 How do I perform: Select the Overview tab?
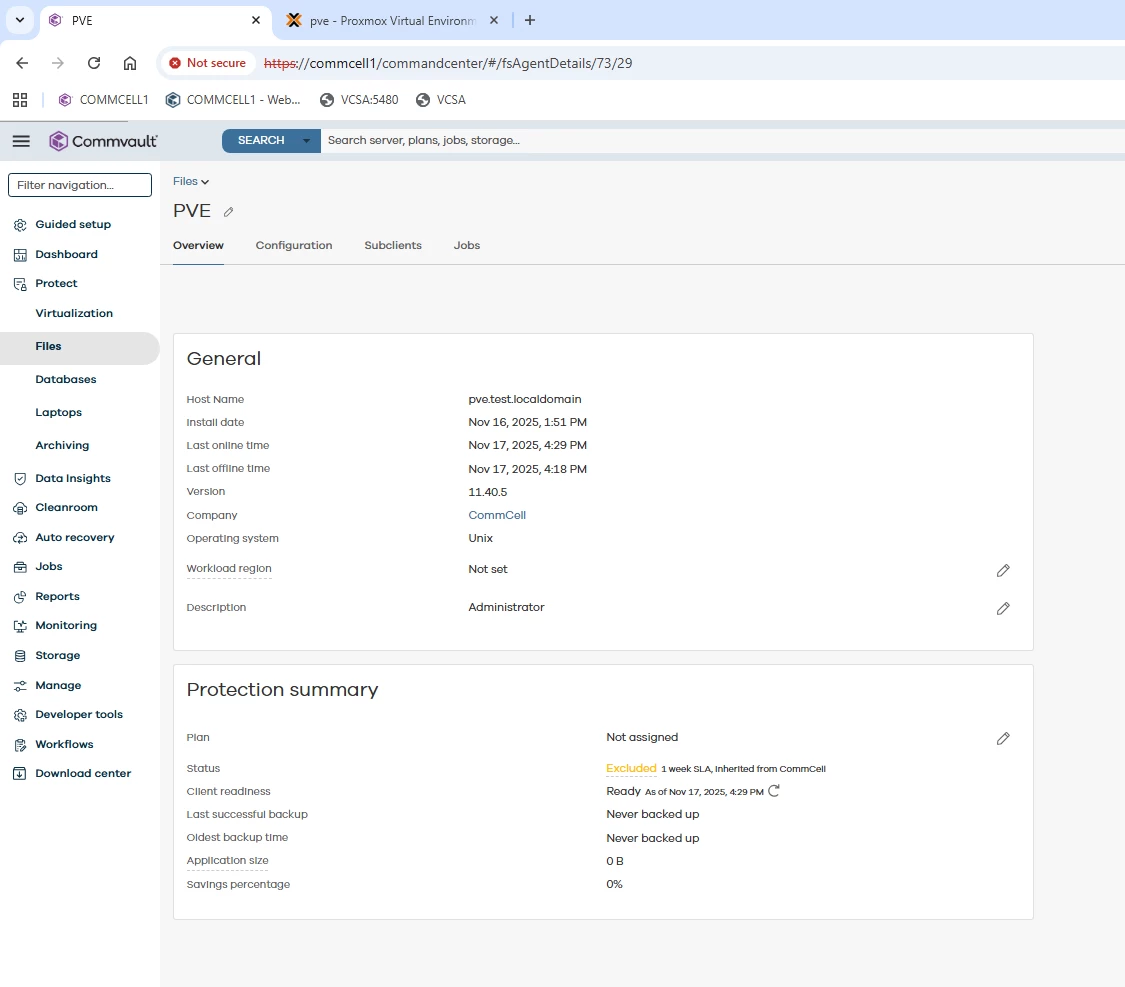[198, 245]
